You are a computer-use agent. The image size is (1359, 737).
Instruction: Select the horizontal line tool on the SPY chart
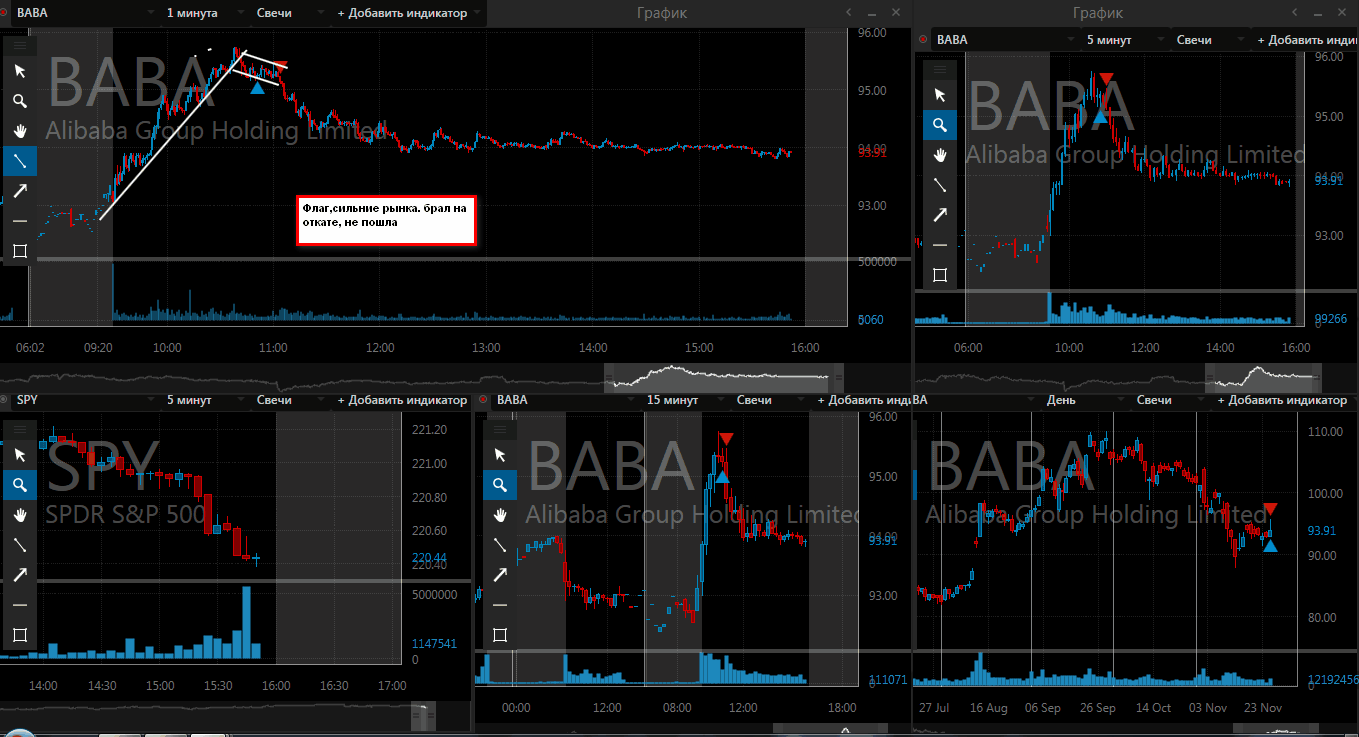[x=19, y=605]
